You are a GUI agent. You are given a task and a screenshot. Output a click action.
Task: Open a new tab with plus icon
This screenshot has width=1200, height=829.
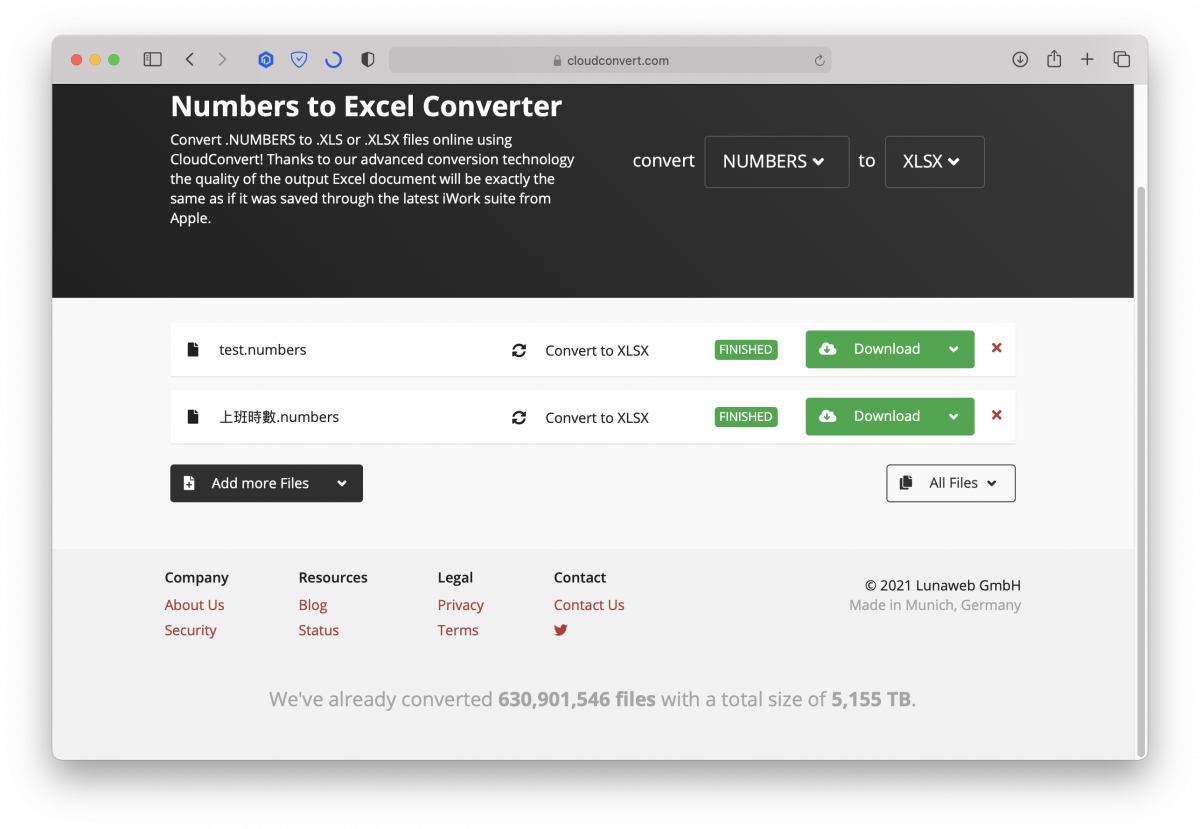click(1087, 60)
